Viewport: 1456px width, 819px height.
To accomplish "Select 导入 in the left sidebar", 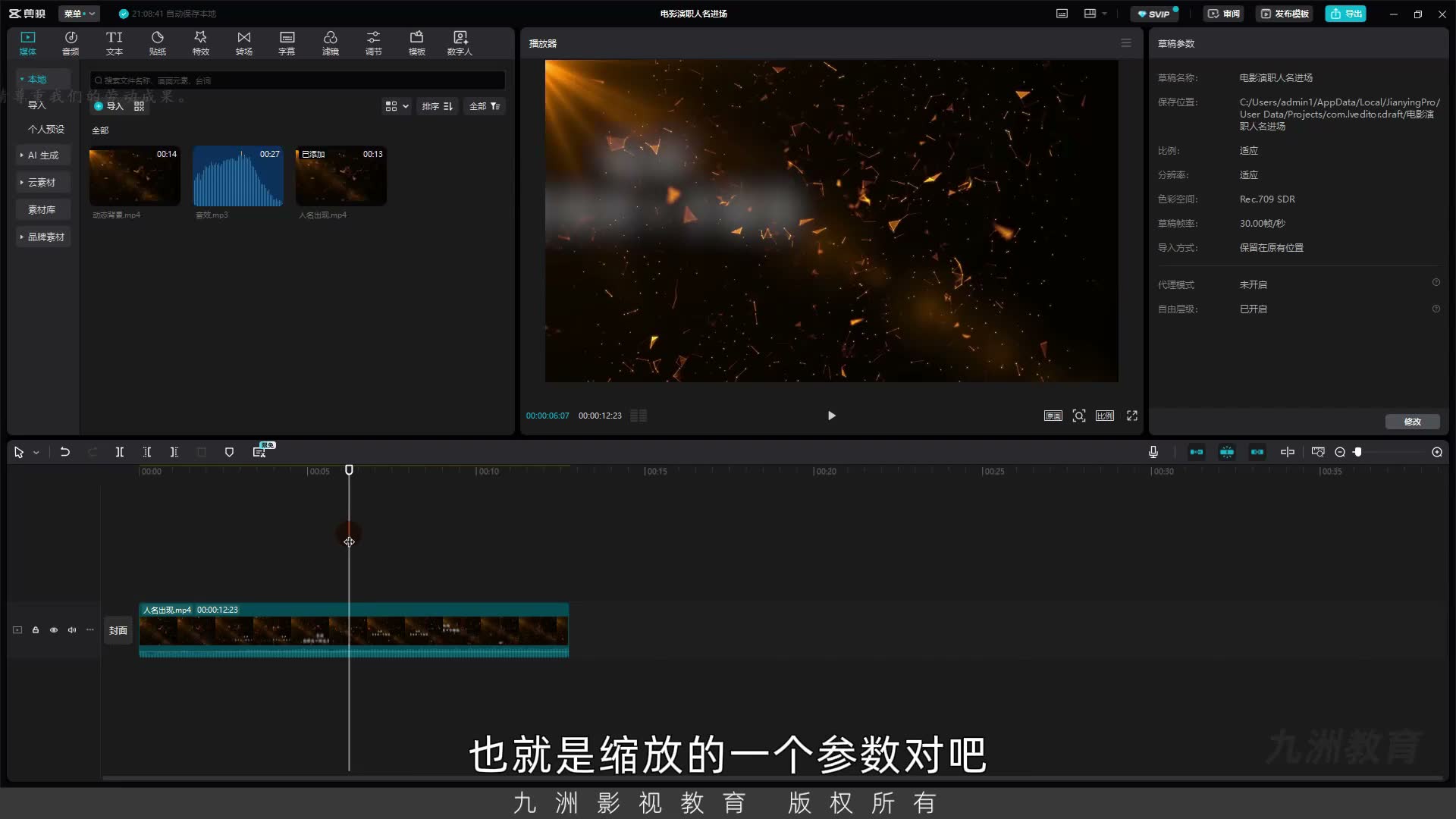I will point(37,105).
